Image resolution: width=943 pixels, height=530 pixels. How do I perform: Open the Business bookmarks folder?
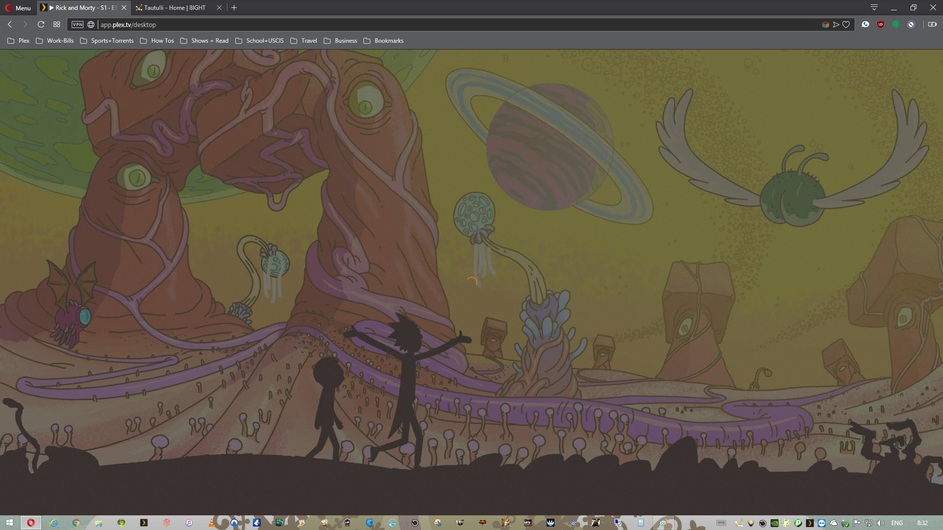[340, 41]
